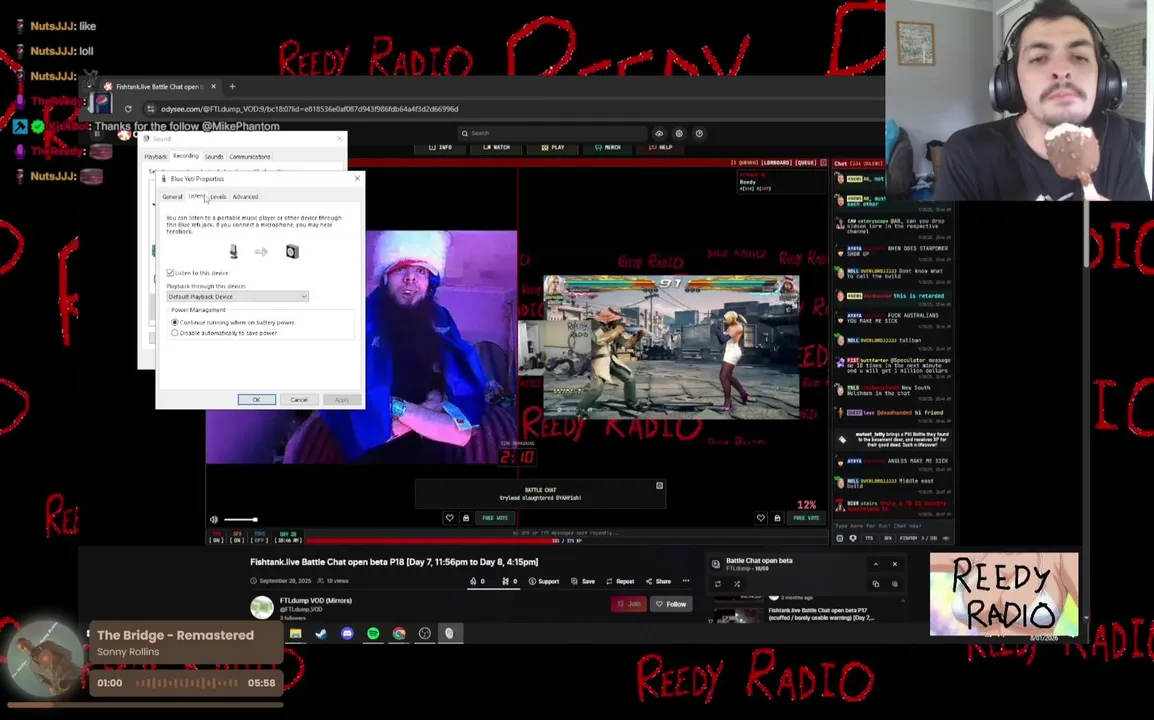Click Cancel in Blue Yeti Properties
The image size is (1154, 720).
coord(299,400)
